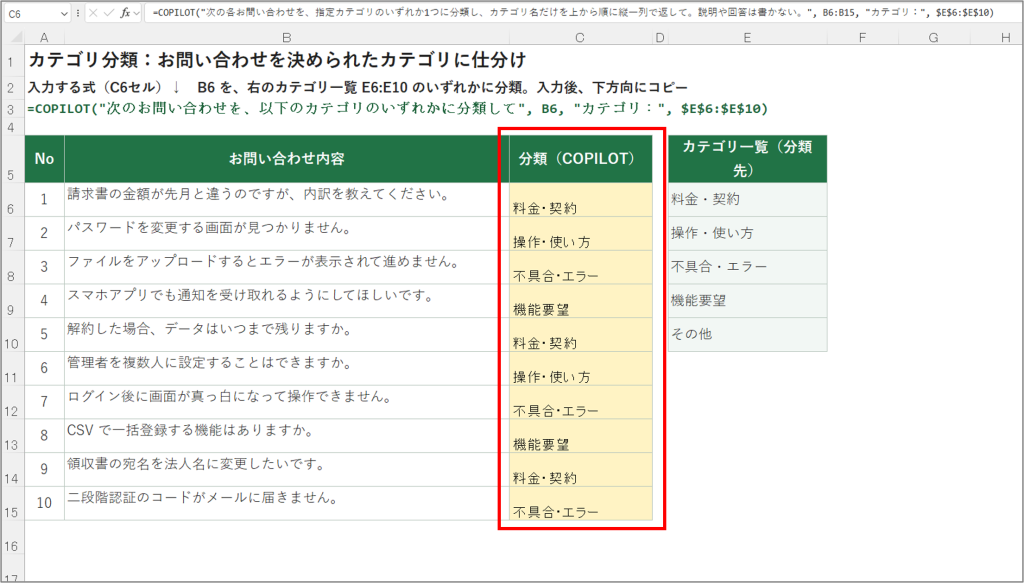1024x583 pixels.
Task: Click the 分類（COPILOT） header cell
Action: tap(580, 159)
